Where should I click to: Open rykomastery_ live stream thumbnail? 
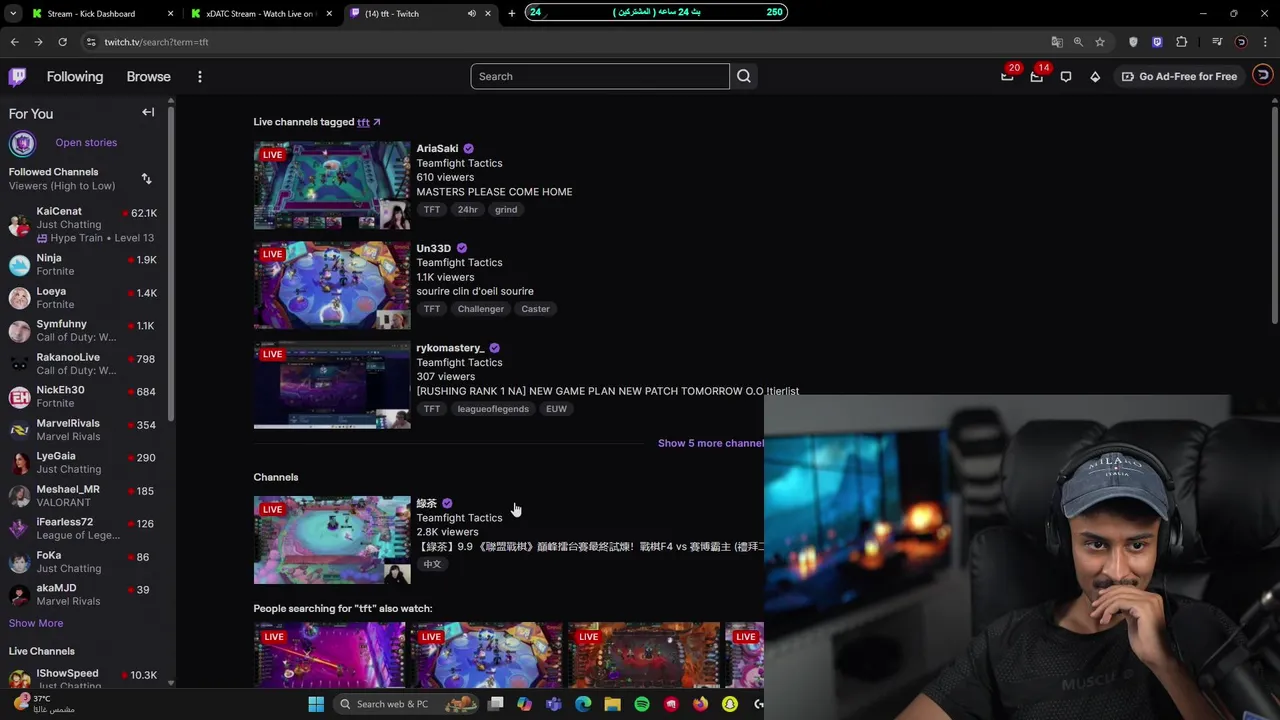pos(332,385)
